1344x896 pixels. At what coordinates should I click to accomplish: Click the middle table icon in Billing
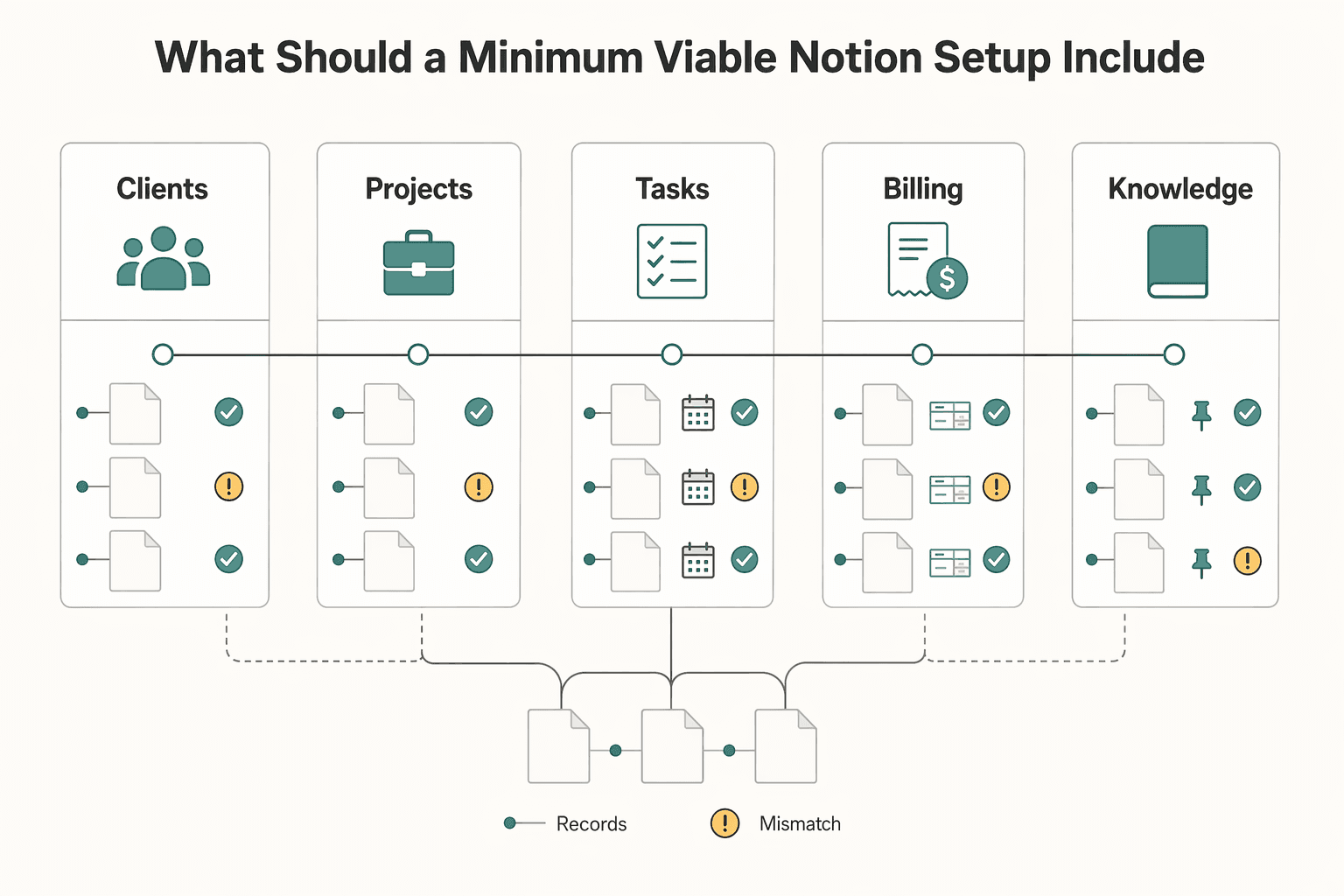click(950, 489)
